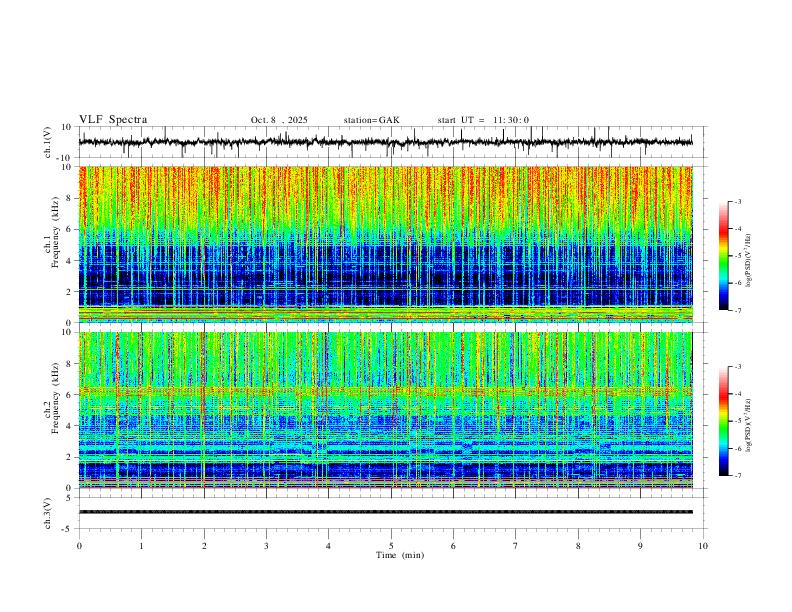Viewport: 792px width, 612px height.
Task: Click the "-4" label on ch.2 colorbar
Action: 737,394
